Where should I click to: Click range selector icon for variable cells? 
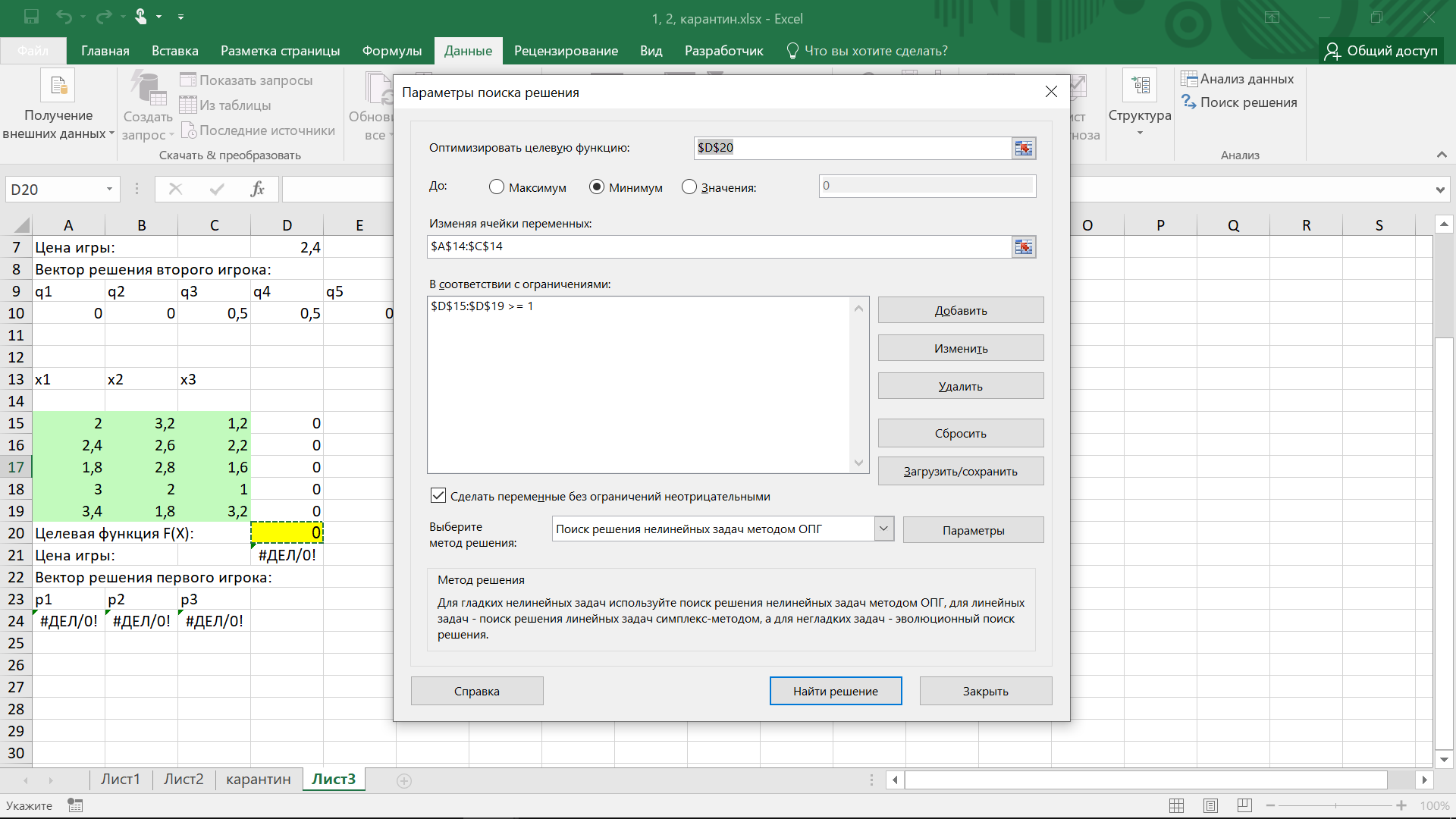1024,246
